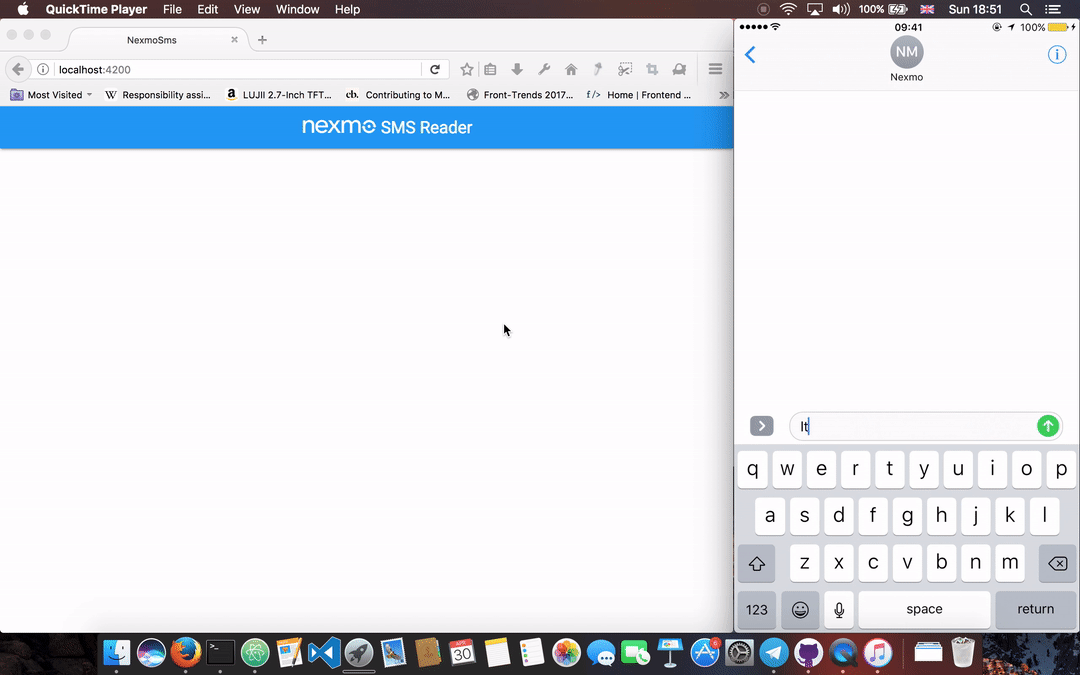Click the crop icon in Firefox toolbar
The image size is (1080, 675).
tap(652, 70)
